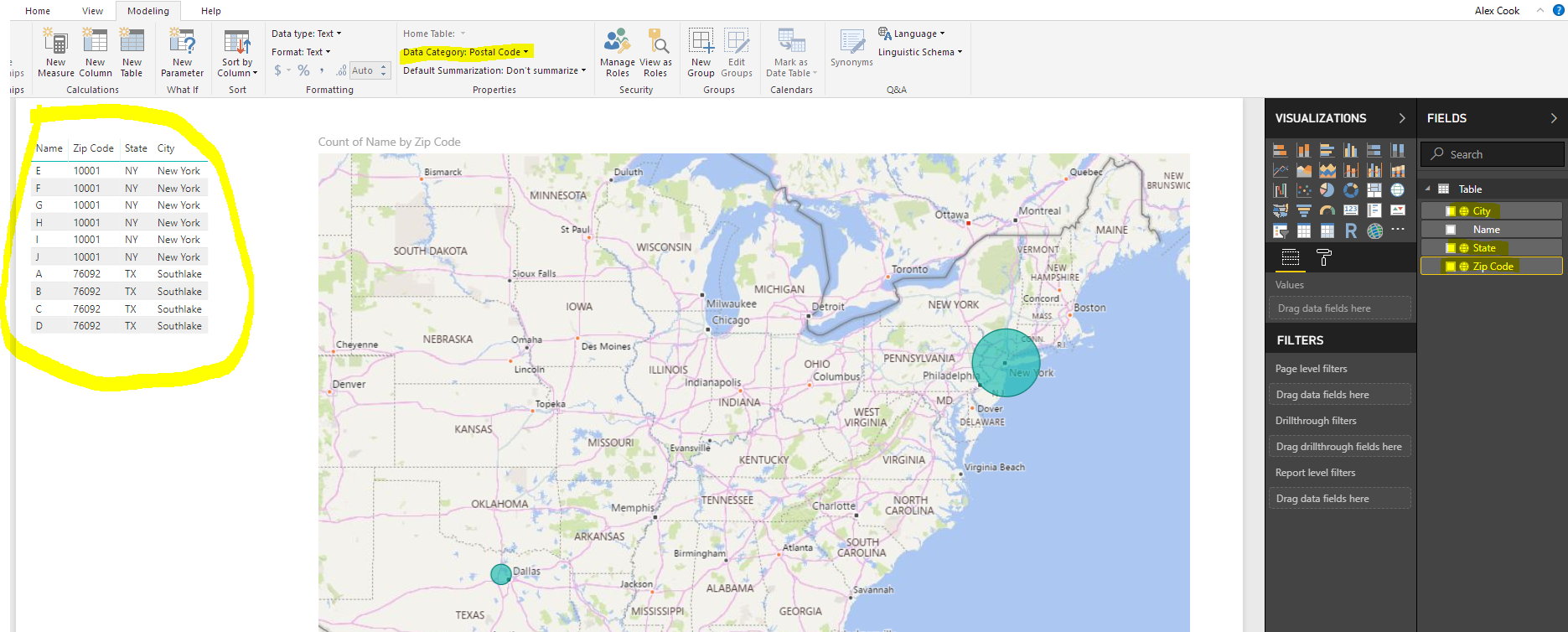
Task: Click the Synonyms button
Action: 851,47
